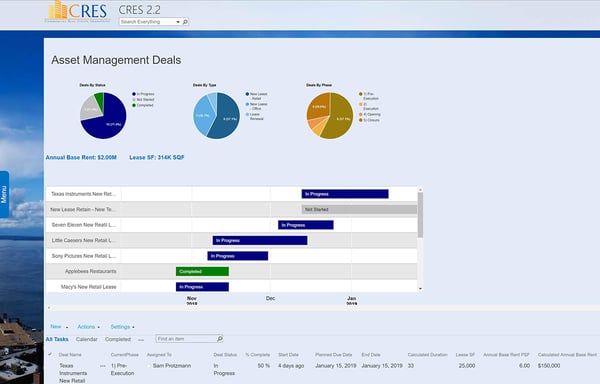The width and height of the screenshot is (600, 384).
Task: Select Macy's In Progress Gantt bar
Action: [202, 287]
